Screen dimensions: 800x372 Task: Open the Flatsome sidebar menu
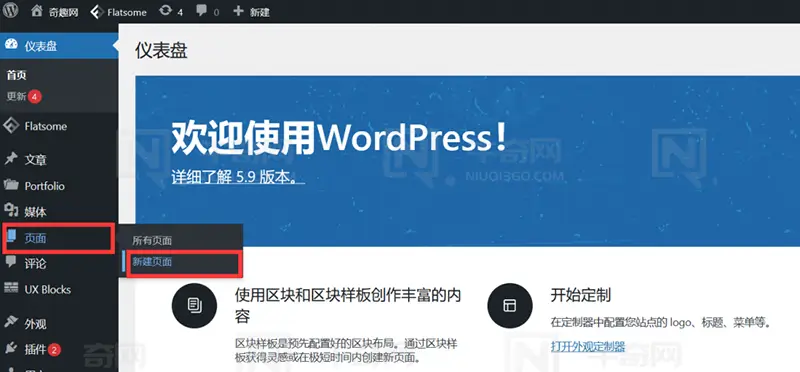pos(59,126)
